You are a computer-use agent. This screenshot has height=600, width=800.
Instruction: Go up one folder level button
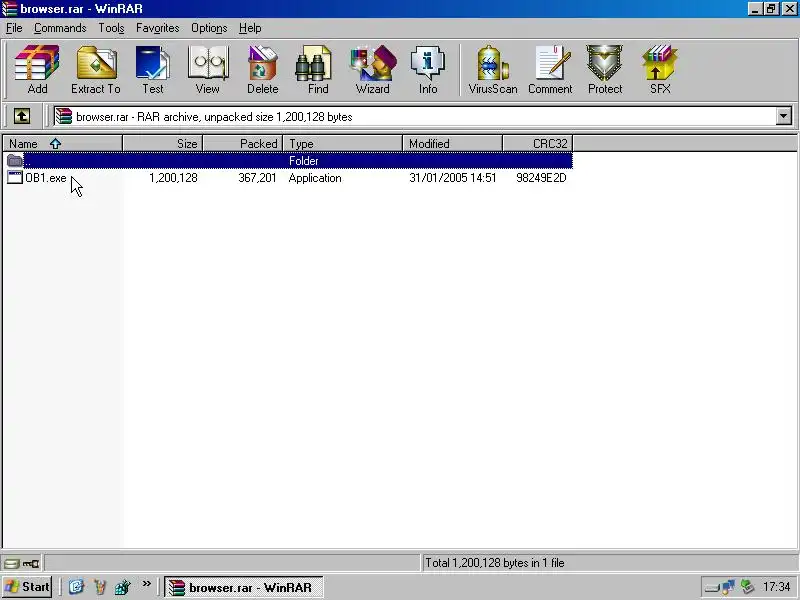21,116
